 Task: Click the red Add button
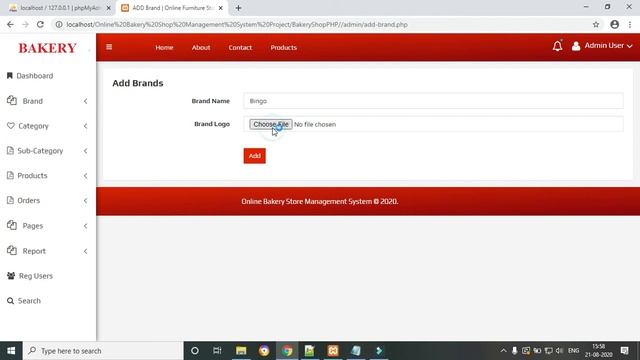(x=254, y=156)
